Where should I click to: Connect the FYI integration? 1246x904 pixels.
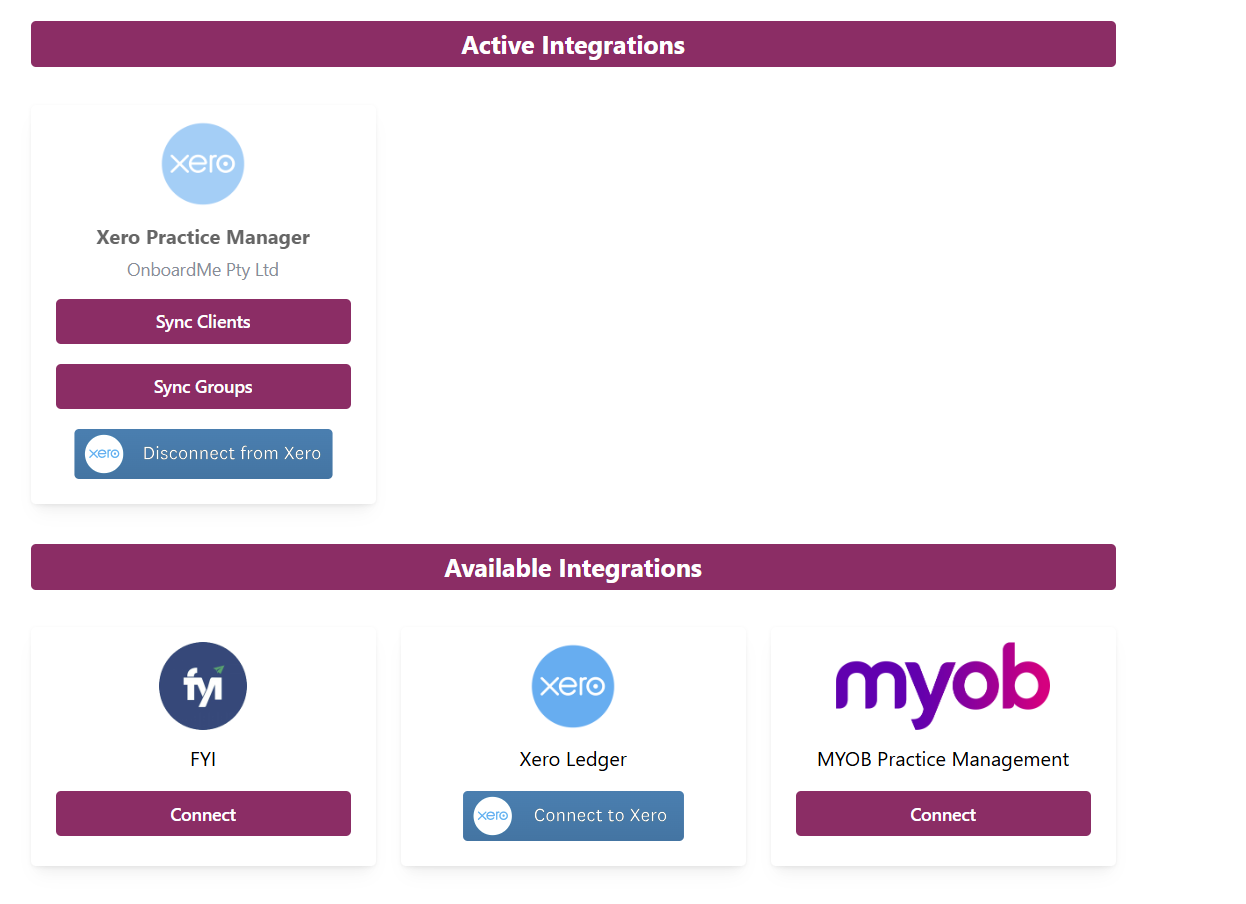pyautogui.click(x=203, y=814)
